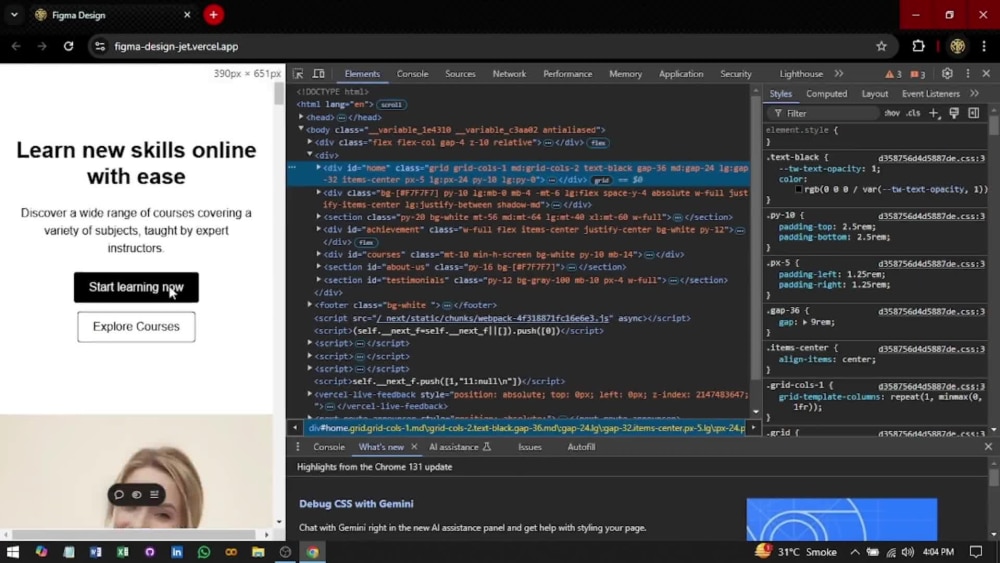The height and width of the screenshot is (563, 1000).
Task: Close the What's new drawer tab
Action: [414, 447]
